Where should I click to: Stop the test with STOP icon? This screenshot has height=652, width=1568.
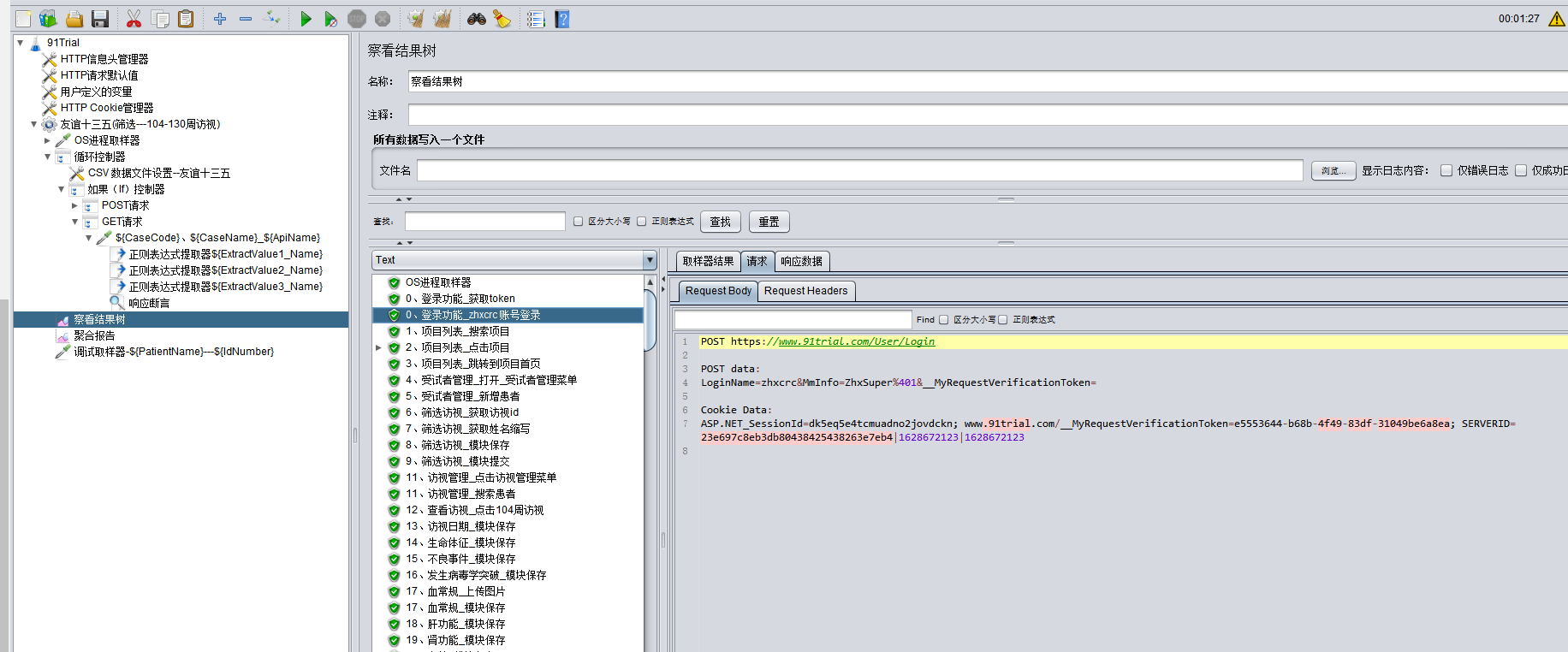click(x=357, y=19)
